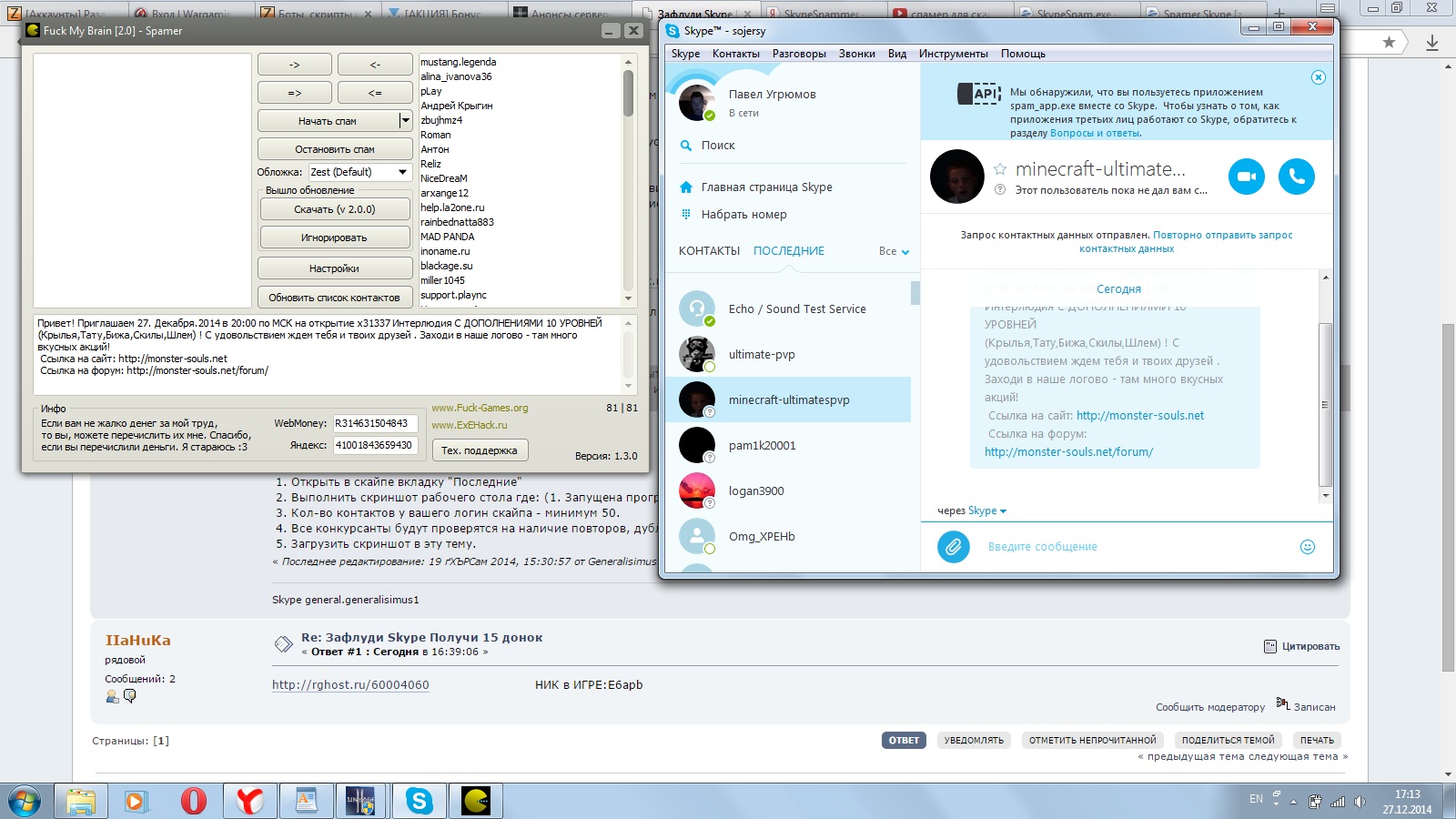The width and height of the screenshot is (1456, 819).
Task: Select ultimate-pvp contact avatar
Action: coord(697,354)
